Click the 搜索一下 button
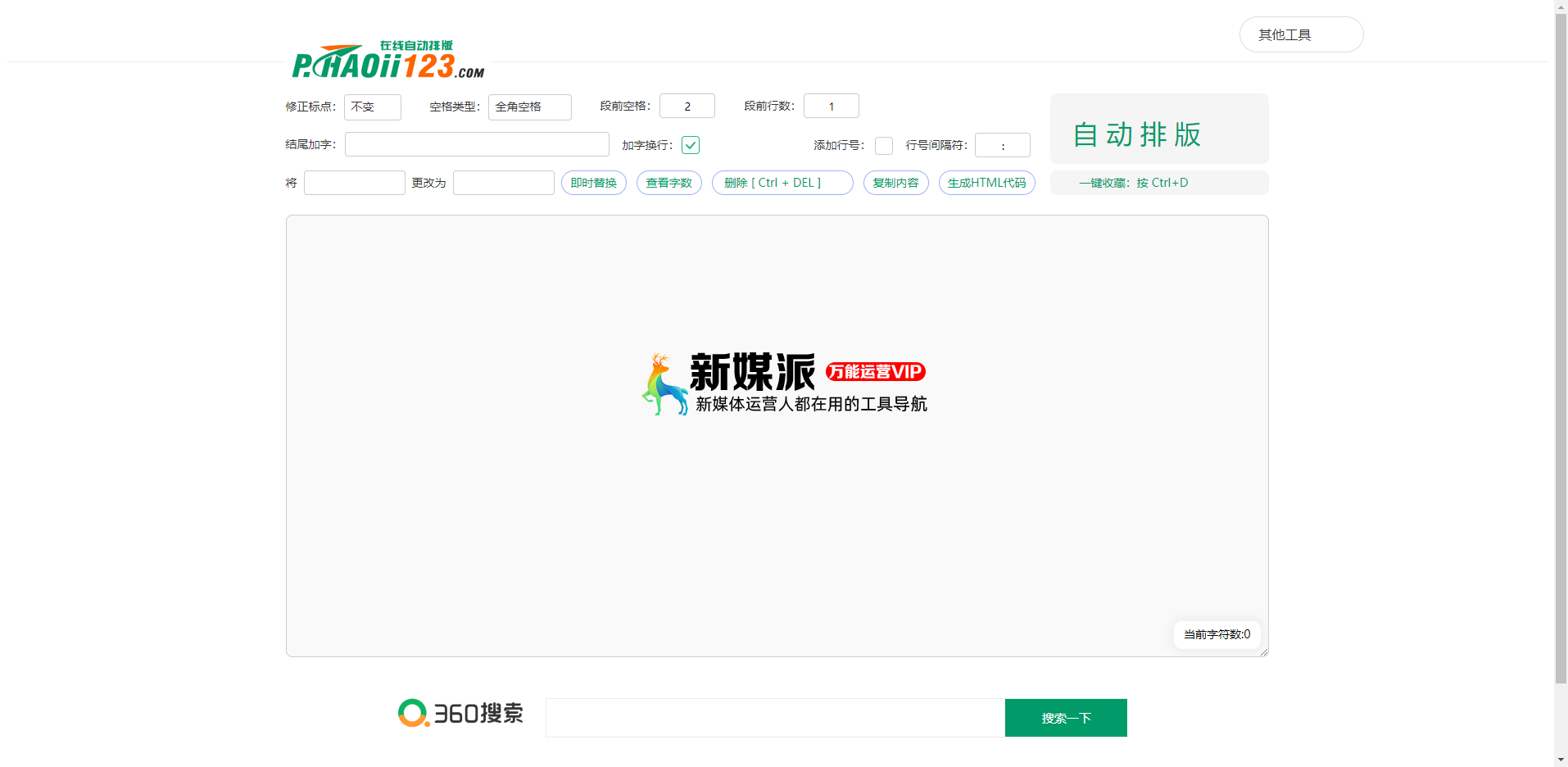The width and height of the screenshot is (1568, 767). tap(1066, 718)
